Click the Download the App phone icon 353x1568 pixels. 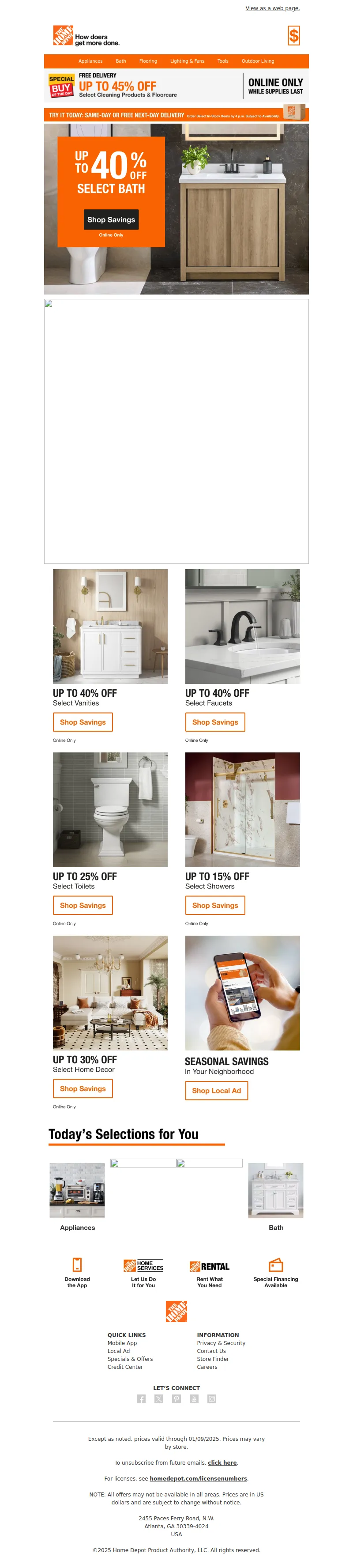click(x=77, y=1264)
